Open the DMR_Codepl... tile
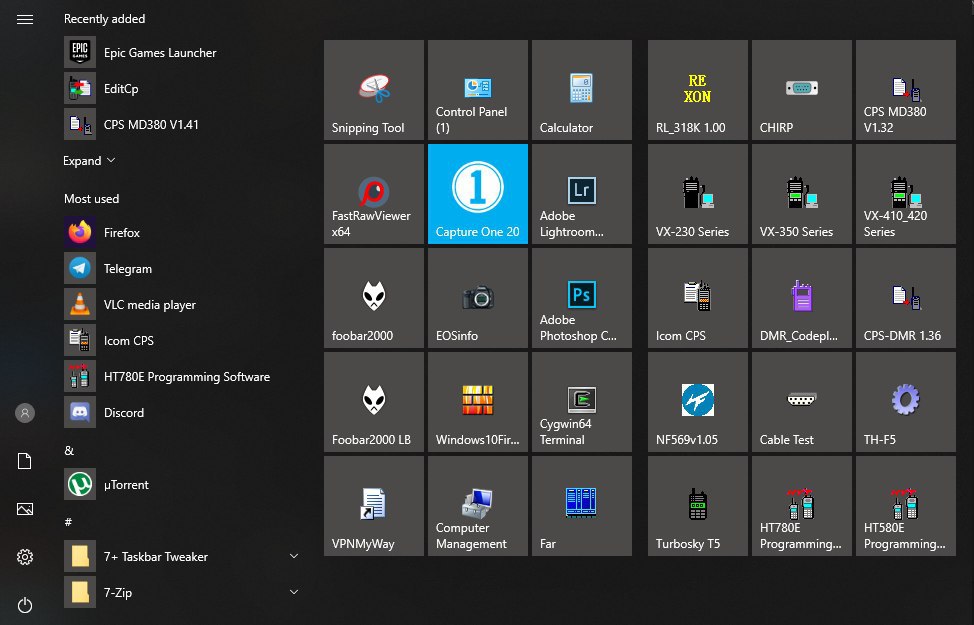974x625 pixels. (802, 298)
